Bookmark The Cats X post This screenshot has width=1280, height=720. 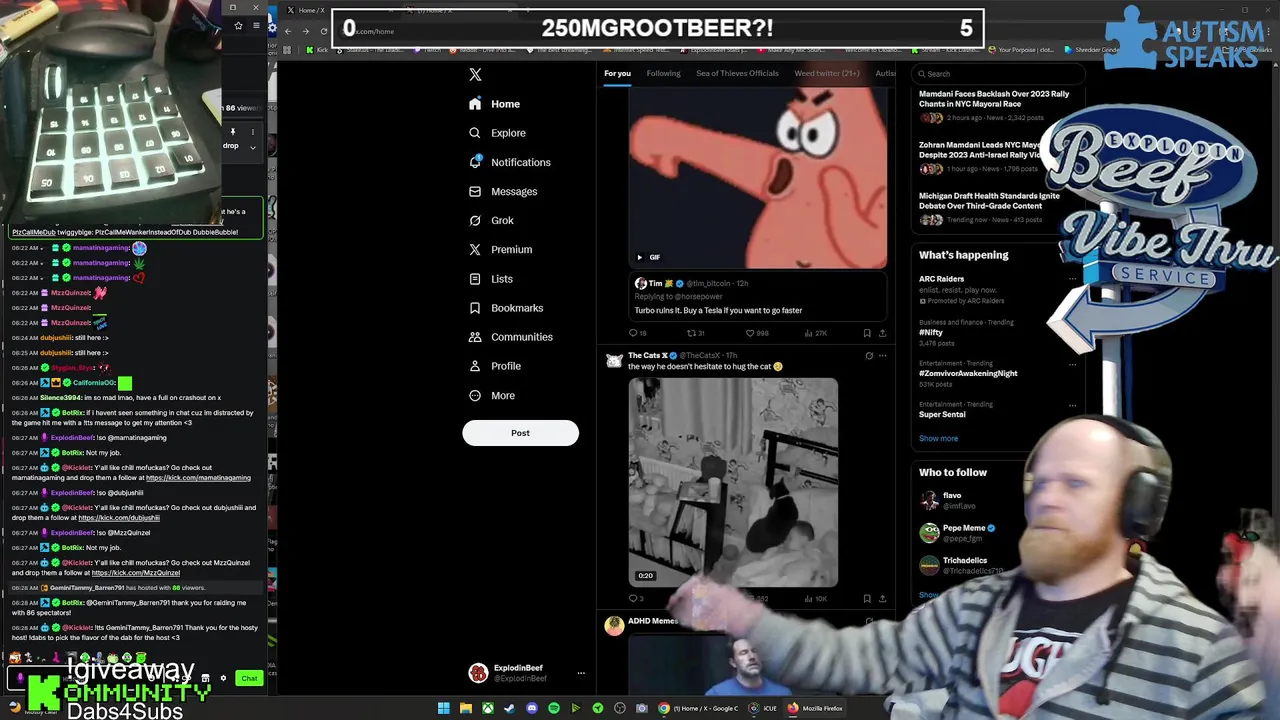coord(867,599)
